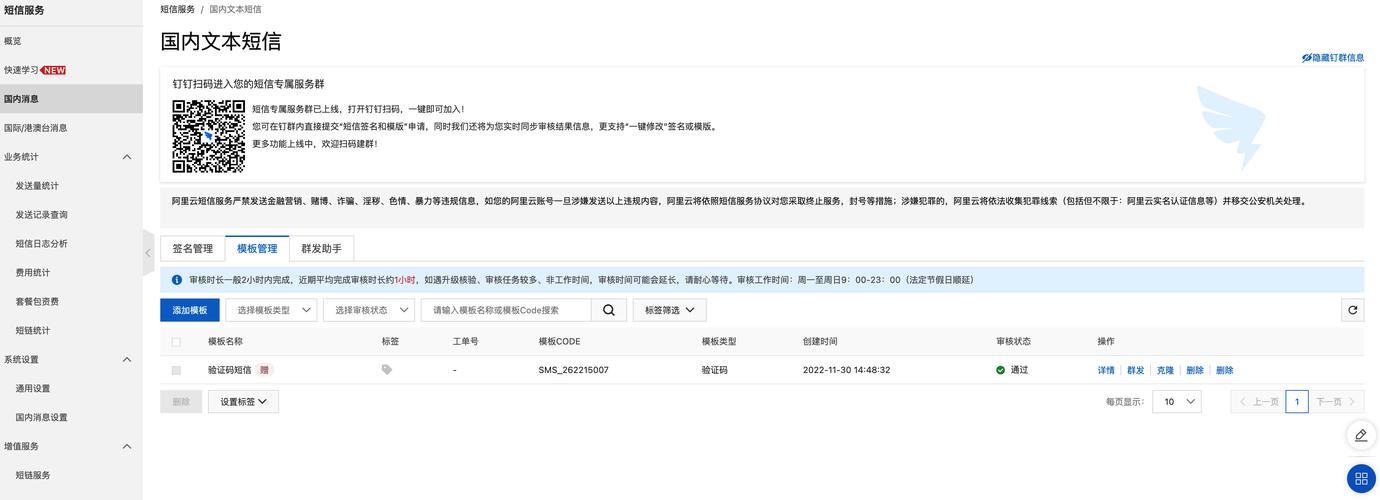Screen dimensions: 1380x500
Task: Collapse the 业务统计 sidebar section
Action: coord(127,157)
